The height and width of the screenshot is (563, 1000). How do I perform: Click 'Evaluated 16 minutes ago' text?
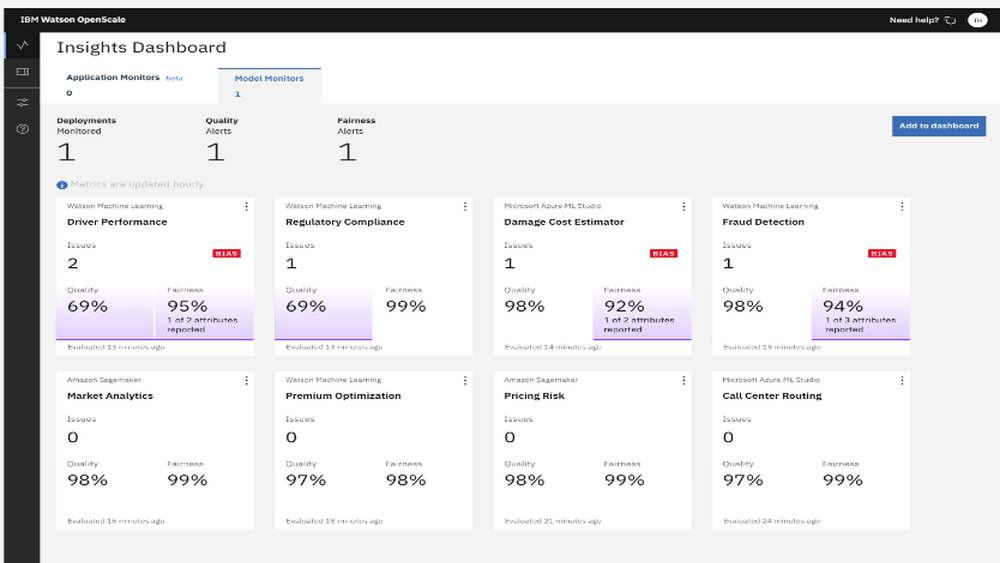[x=115, y=522]
